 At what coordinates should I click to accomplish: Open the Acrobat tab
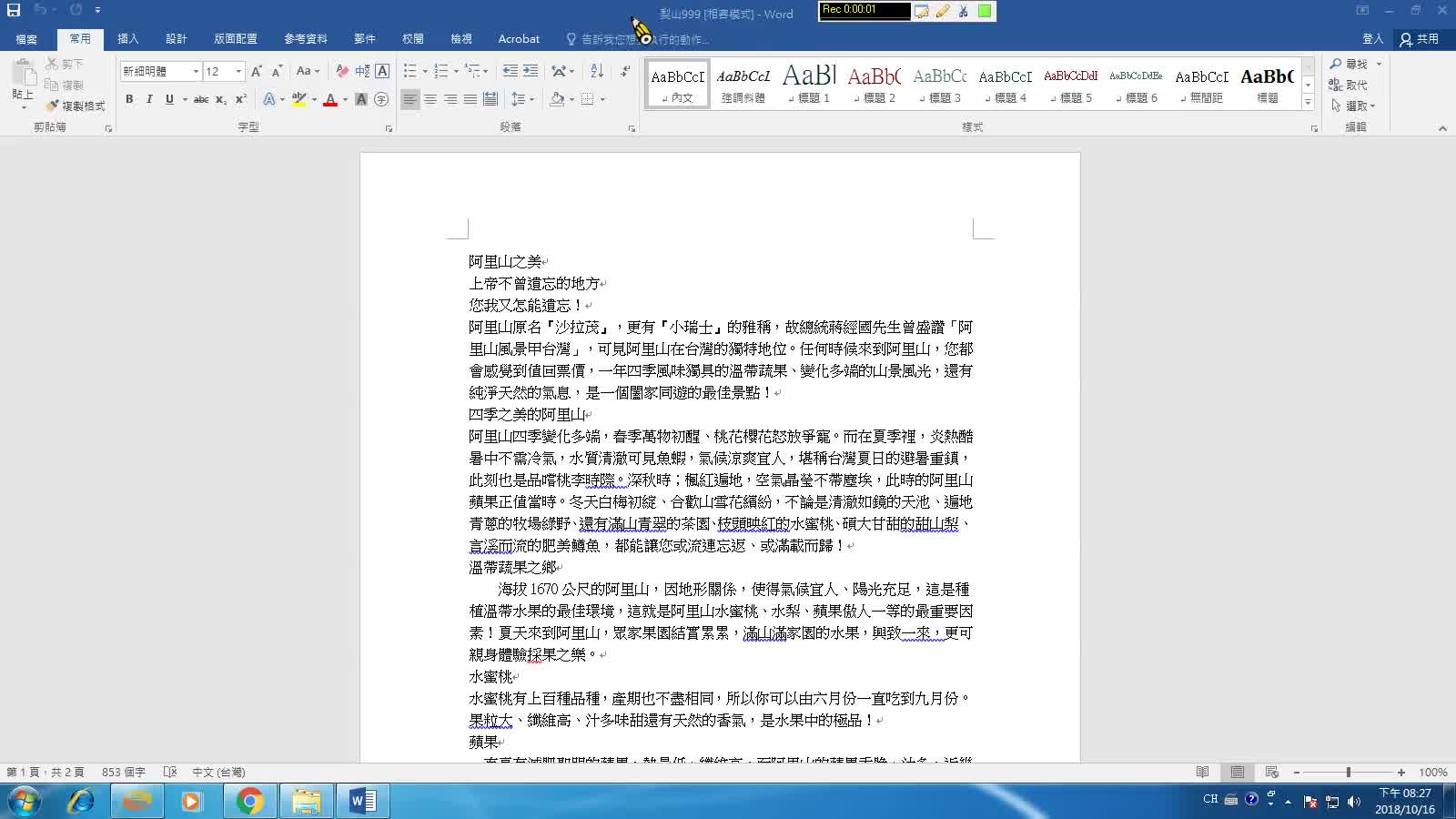tap(519, 39)
